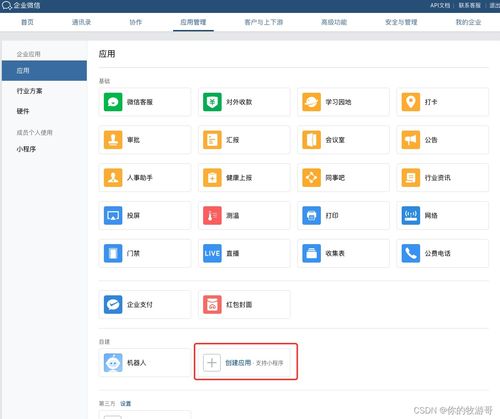
Task: Click the 公费电话 label
Action: (438, 253)
